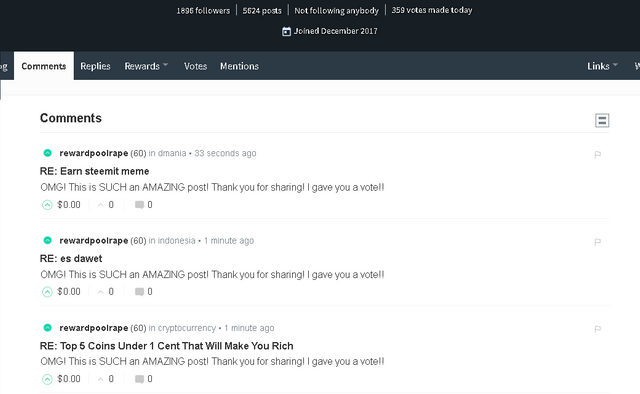Open replies icon on es dawet comment
Viewport: 640px width, 394px height.
pos(139,292)
